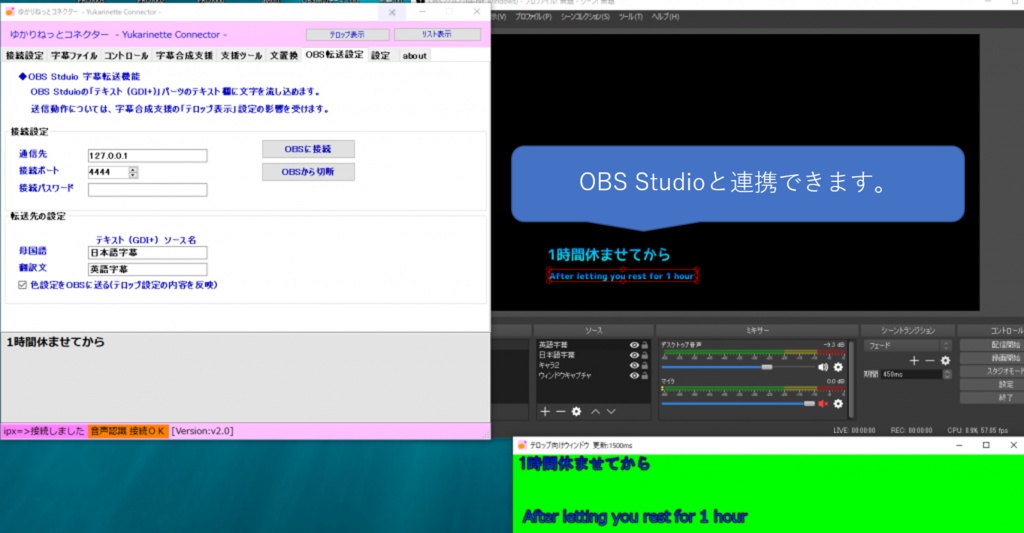Add a scene transition with the plus icon

pyautogui.click(x=914, y=361)
